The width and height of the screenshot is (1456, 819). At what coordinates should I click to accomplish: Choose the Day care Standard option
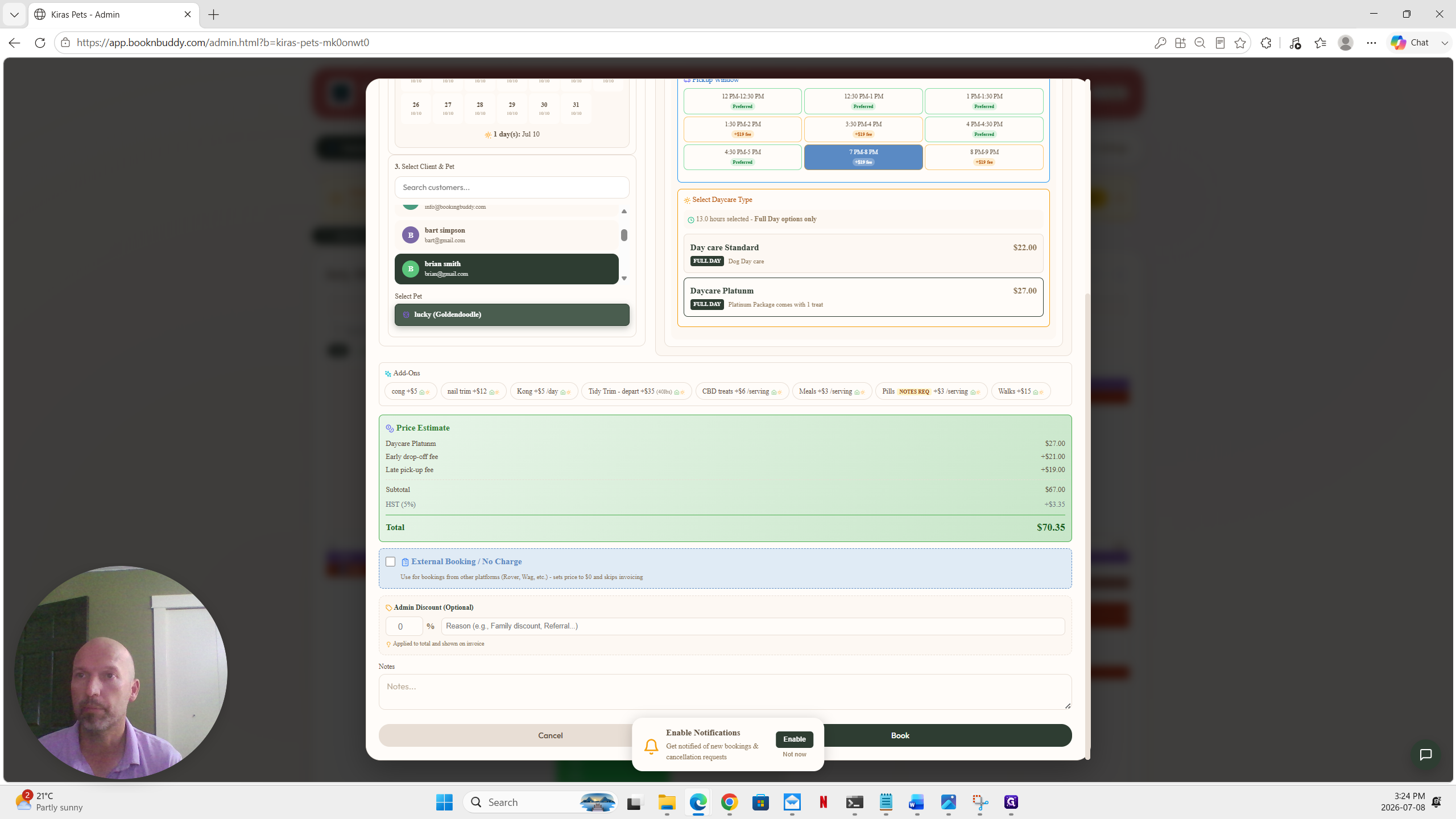863,254
